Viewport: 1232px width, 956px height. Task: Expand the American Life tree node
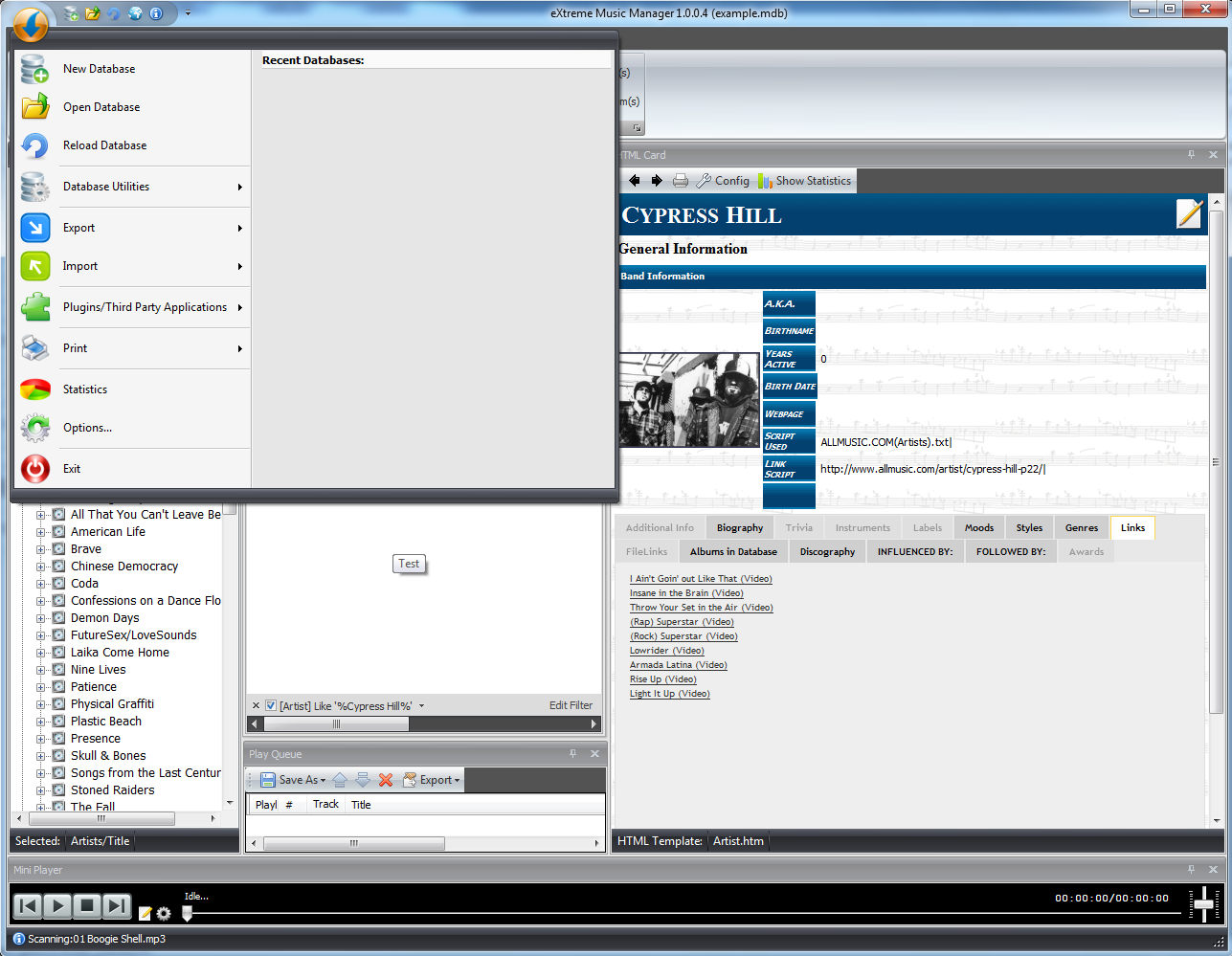coord(41,532)
